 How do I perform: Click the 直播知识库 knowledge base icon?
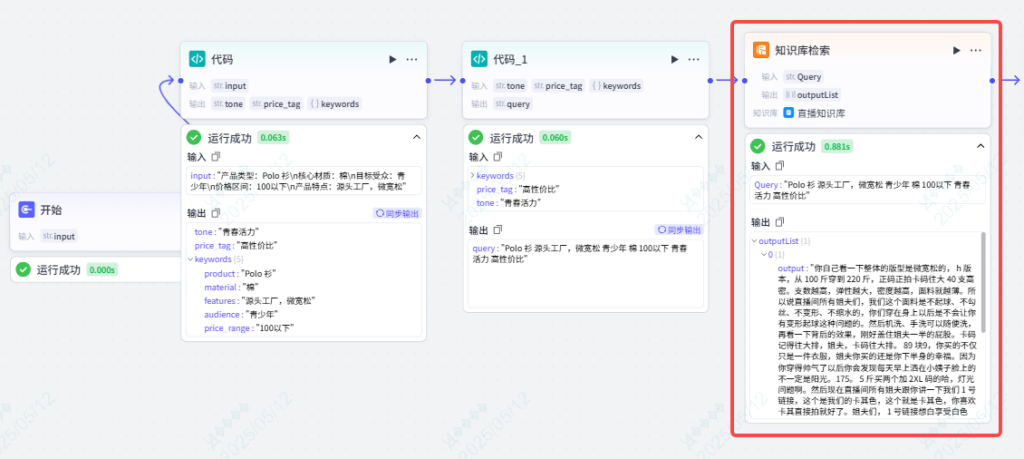pos(788,113)
